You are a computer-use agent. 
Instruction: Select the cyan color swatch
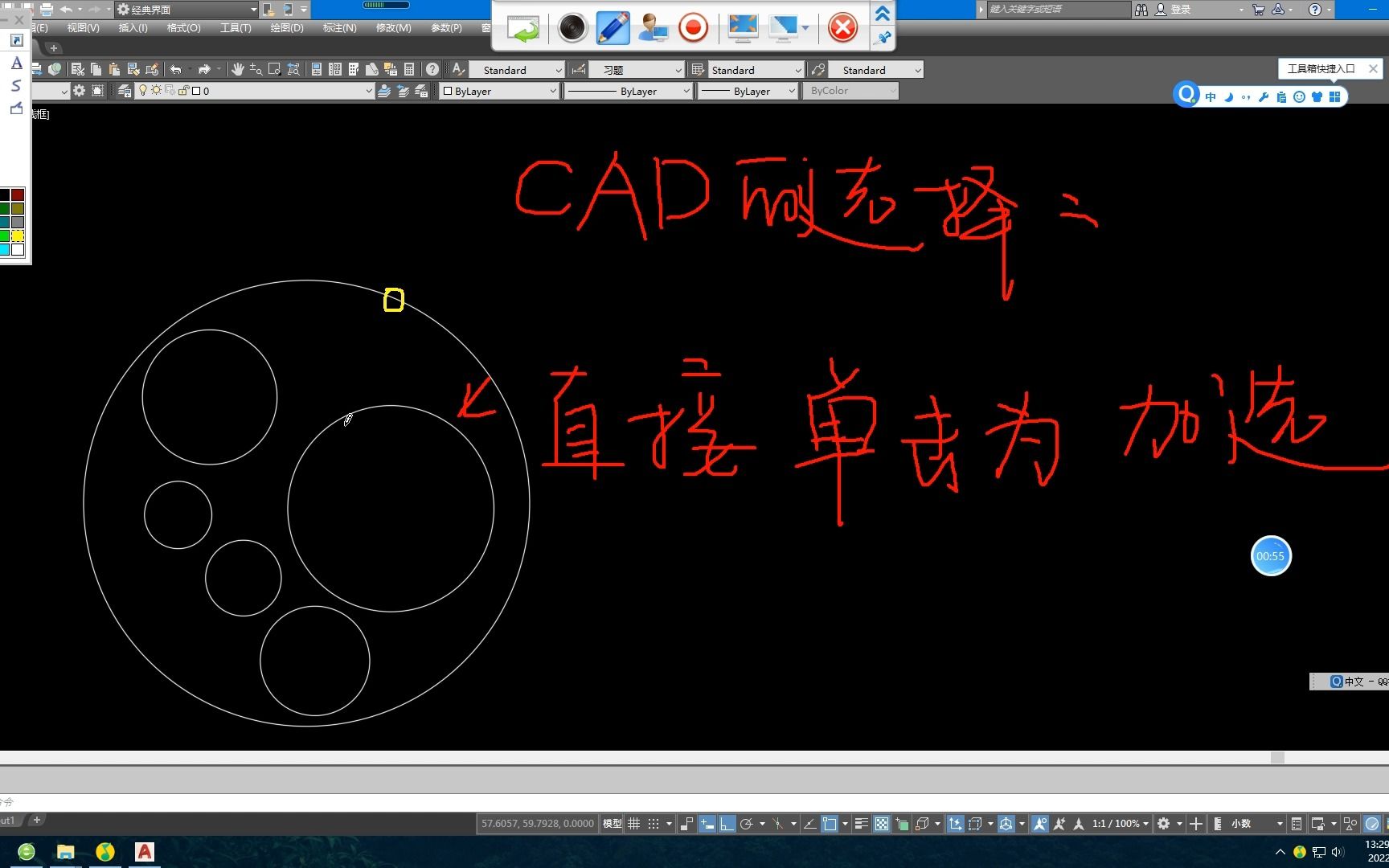[x=4, y=250]
